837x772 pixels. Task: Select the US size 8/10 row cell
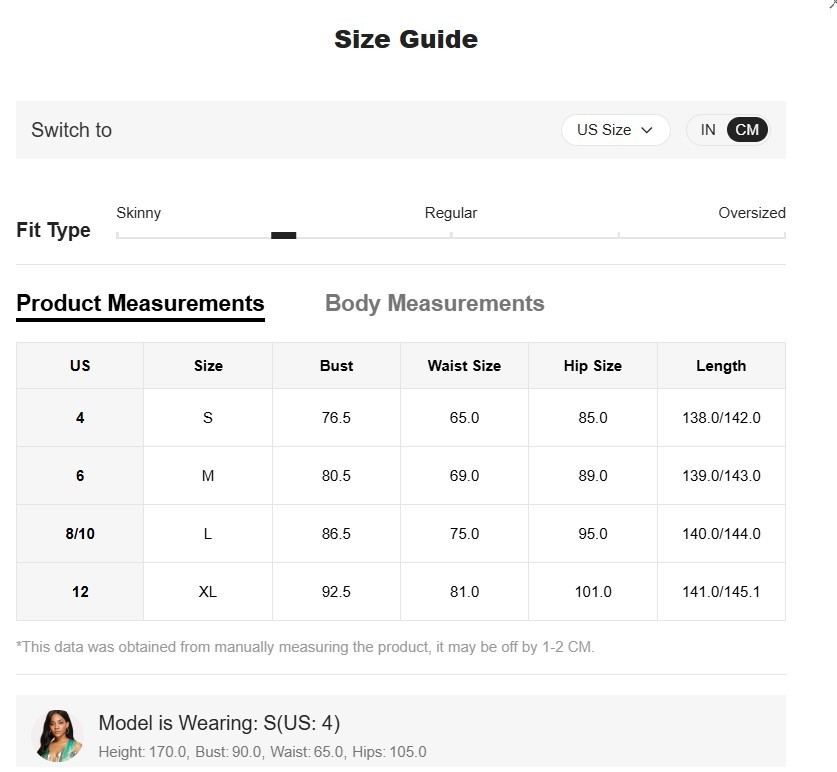pos(80,533)
